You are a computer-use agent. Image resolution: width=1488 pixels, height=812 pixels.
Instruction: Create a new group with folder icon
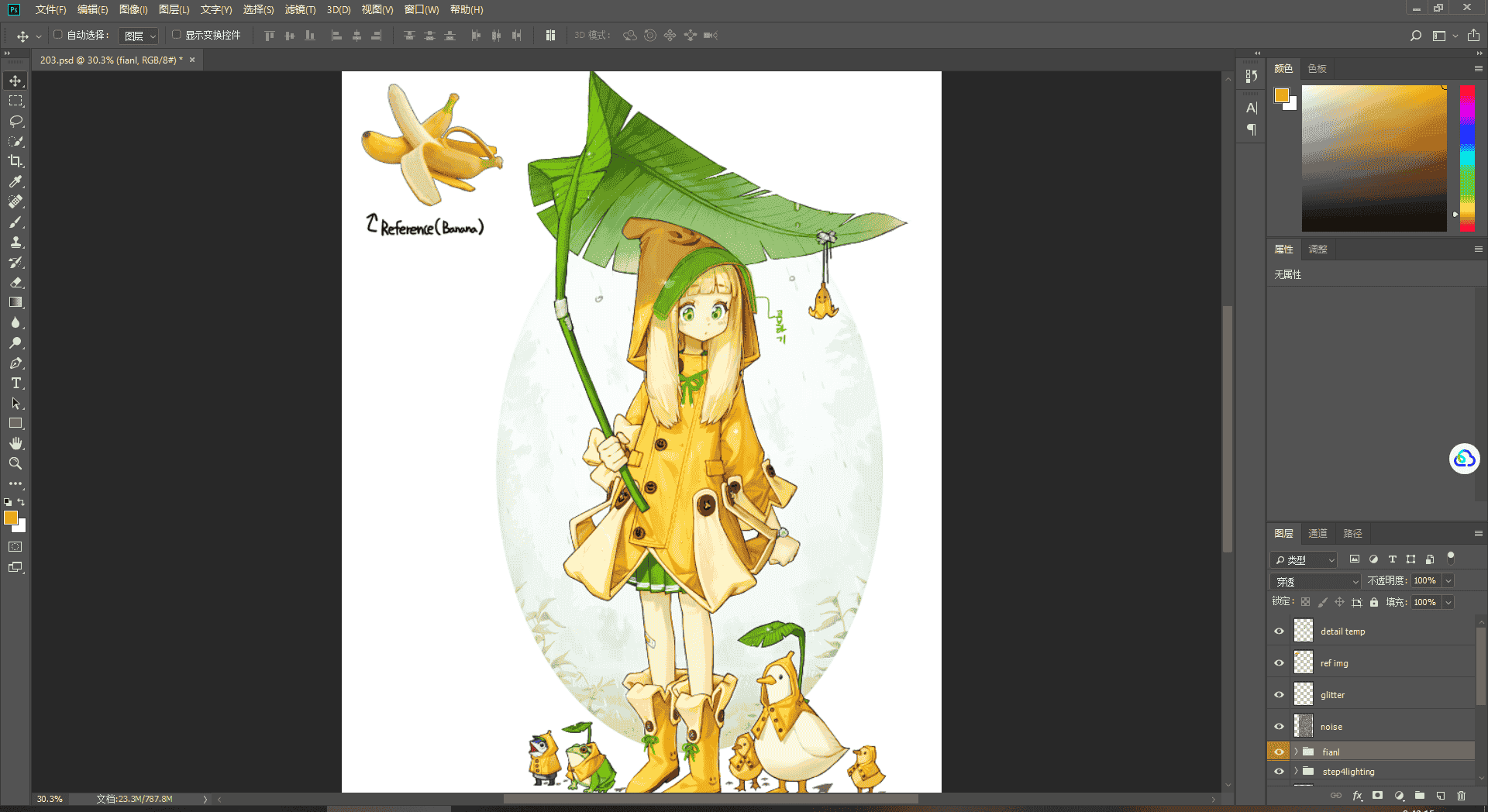[1420, 796]
